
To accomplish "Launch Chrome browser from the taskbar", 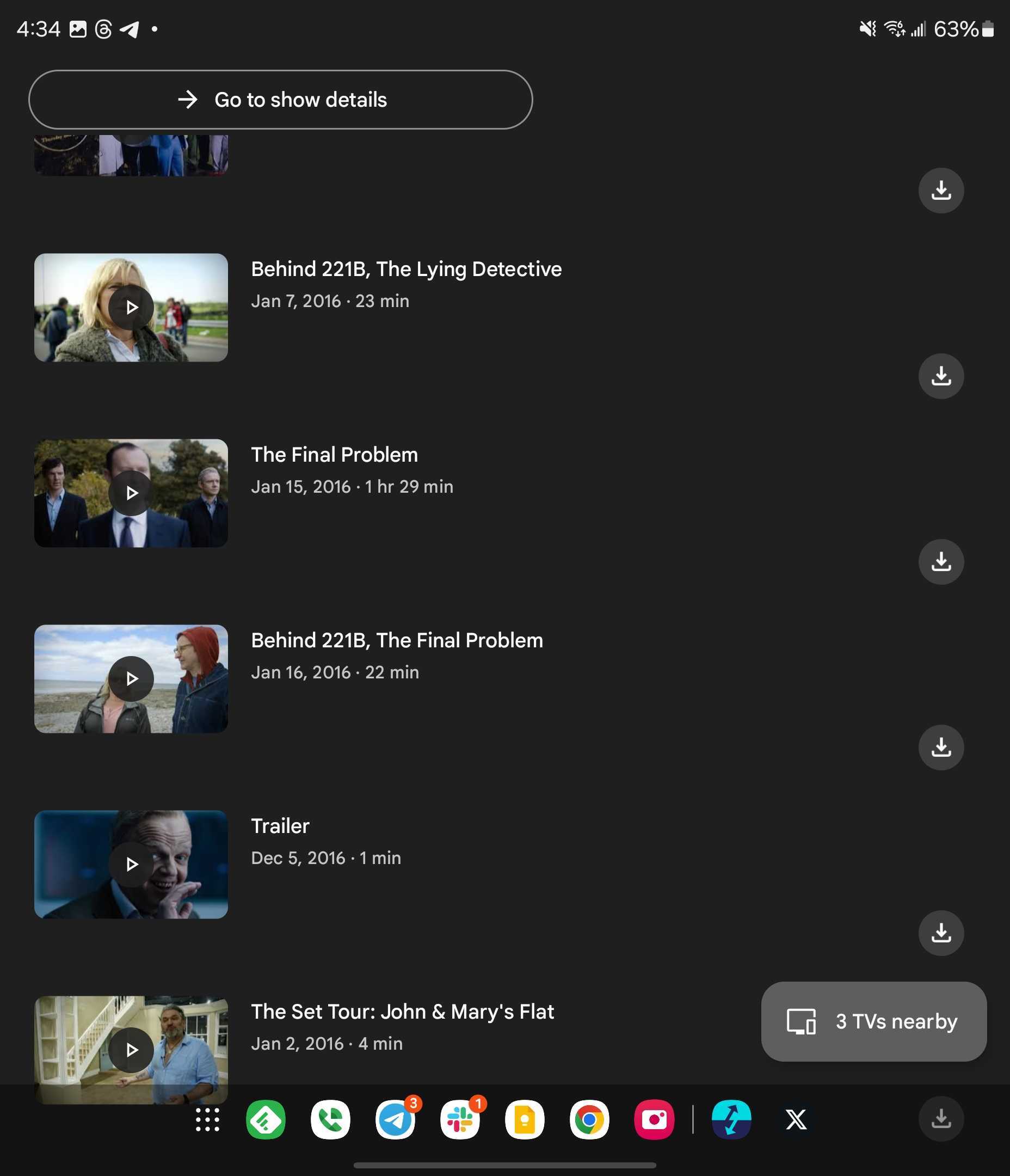I will coord(589,1120).
